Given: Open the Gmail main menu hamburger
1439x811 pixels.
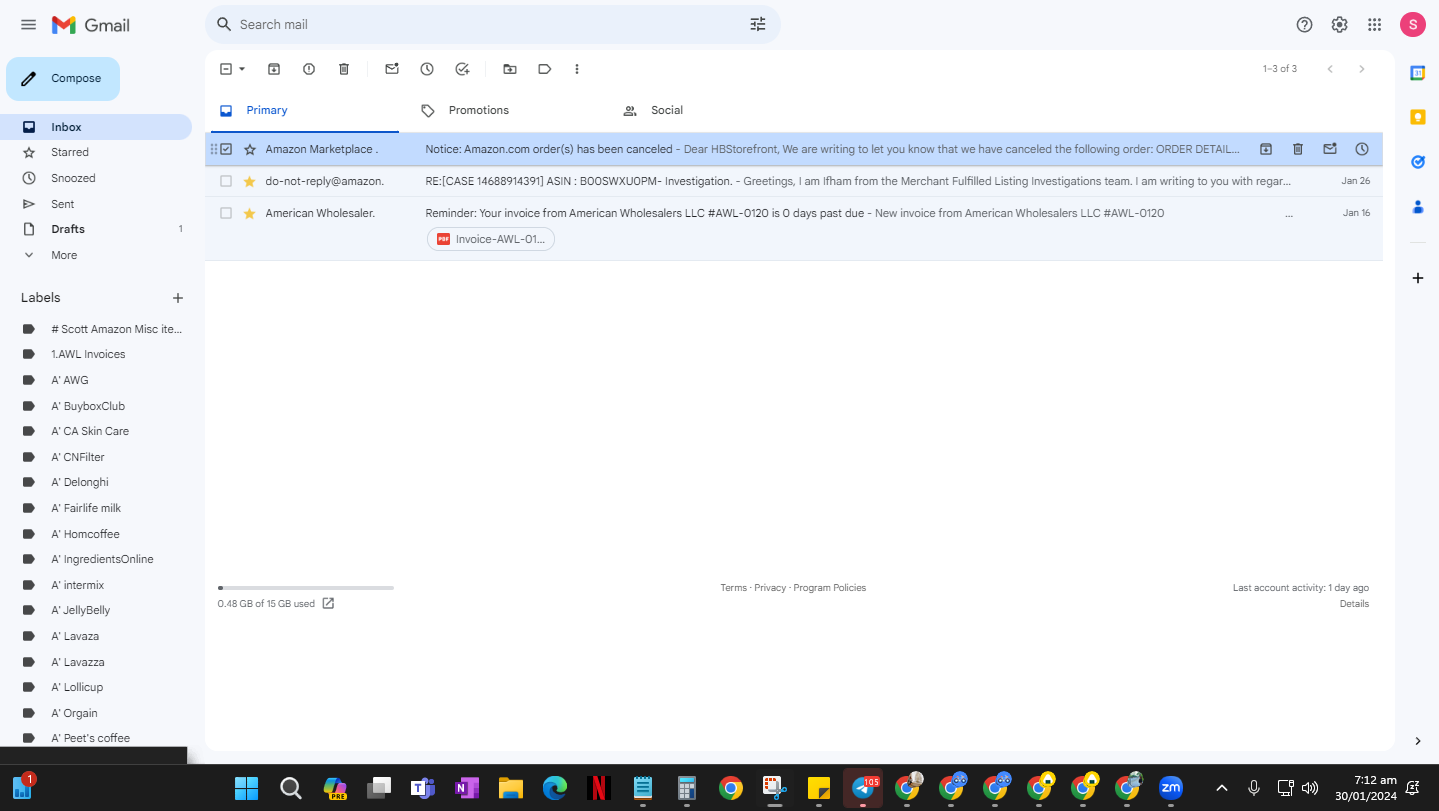Looking at the screenshot, I should tap(28, 25).
